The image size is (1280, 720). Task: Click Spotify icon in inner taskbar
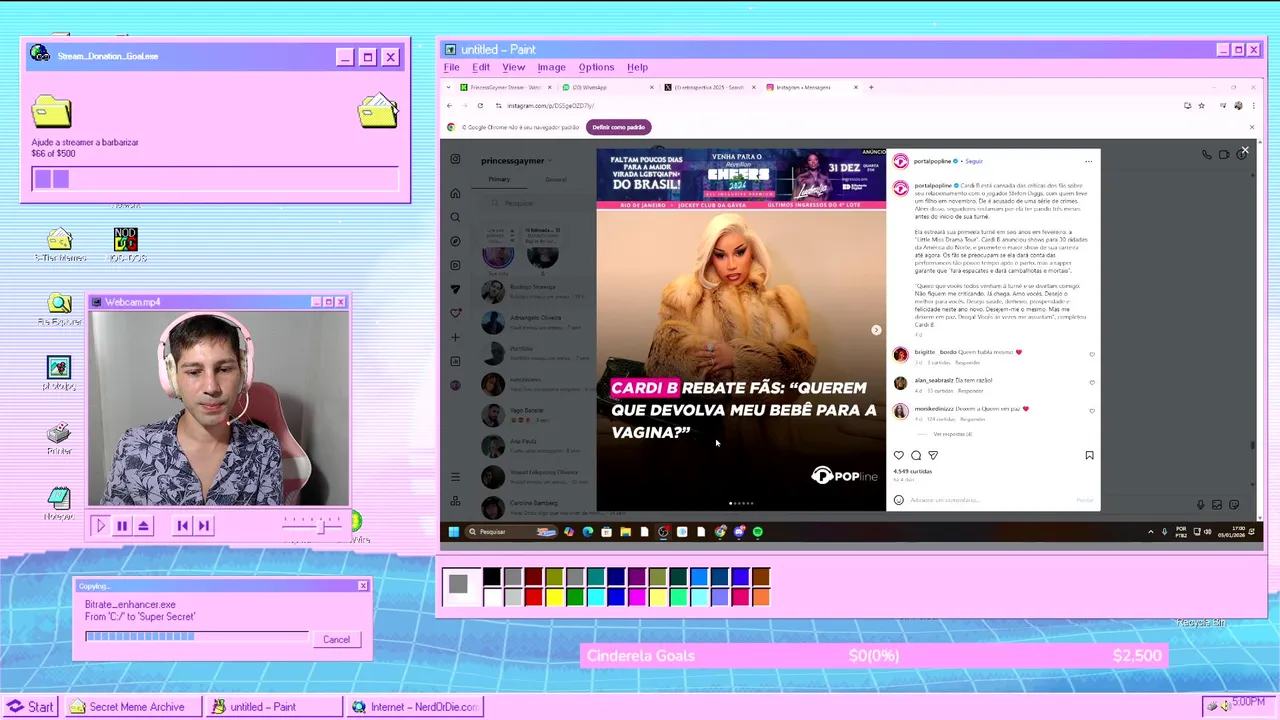pyautogui.click(x=757, y=532)
